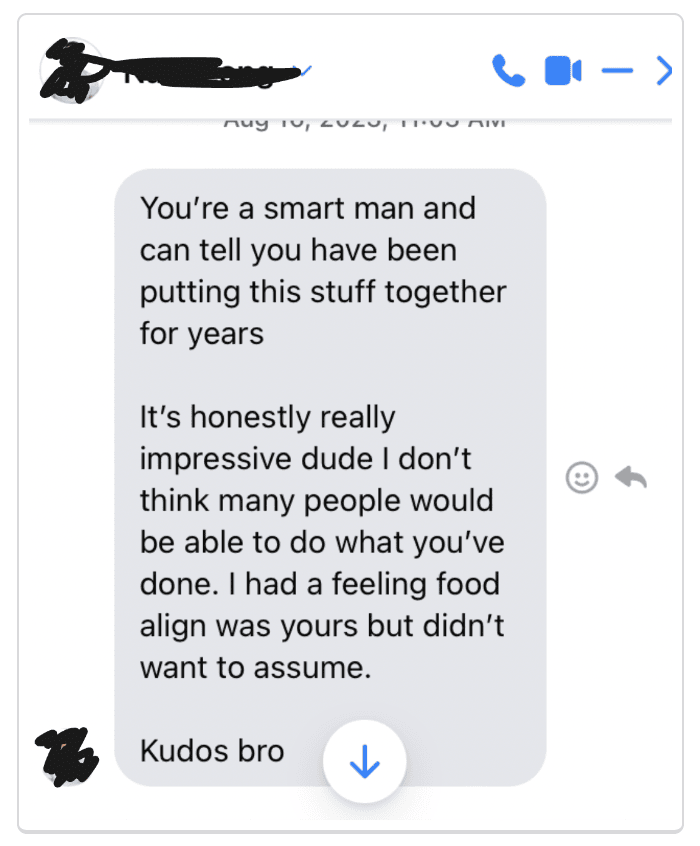Image resolution: width=700 pixels, height=846 pixels.
Task: Click the words "food align" in message
Action: 320,605
